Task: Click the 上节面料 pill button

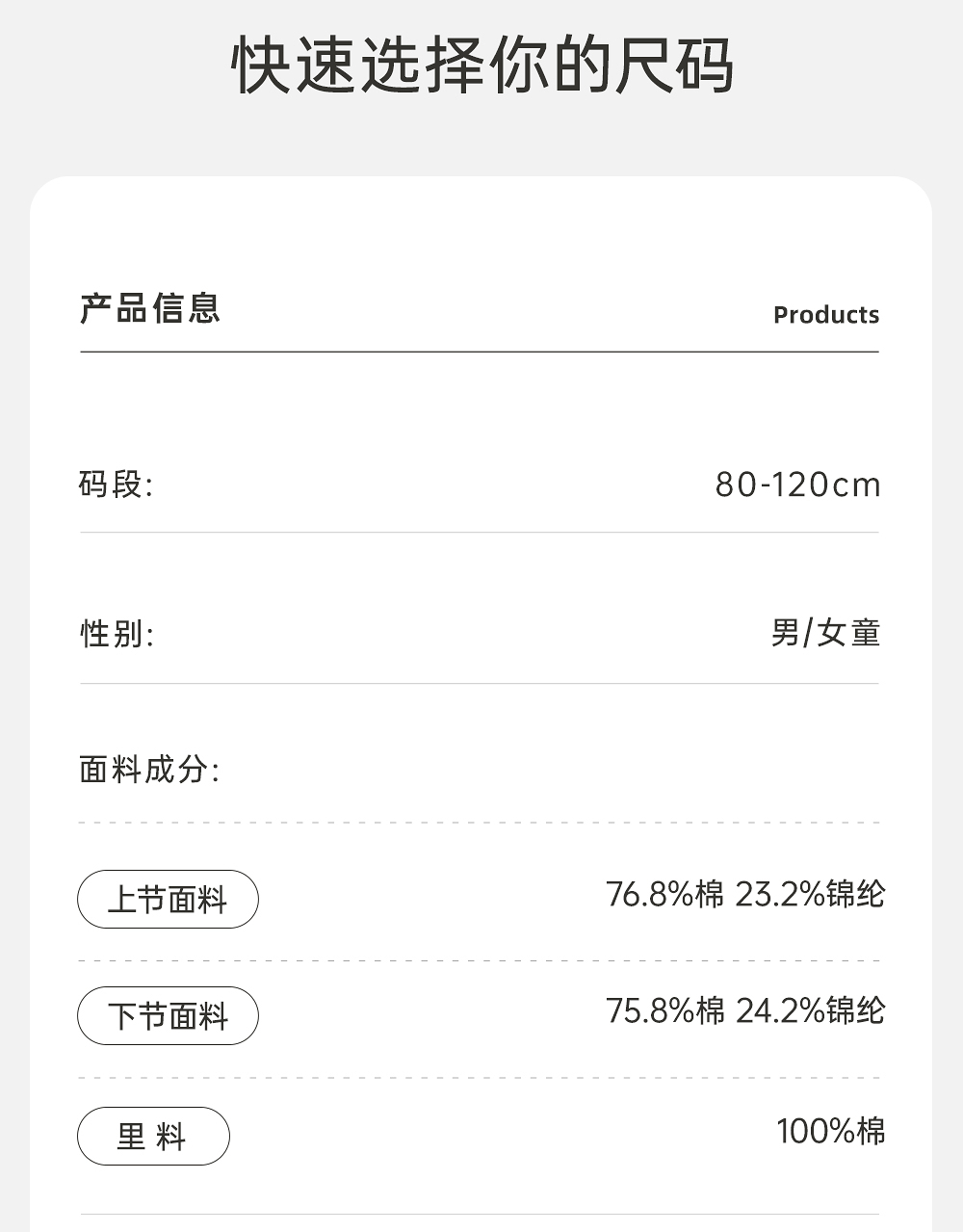Action: (x=168, y=900)
